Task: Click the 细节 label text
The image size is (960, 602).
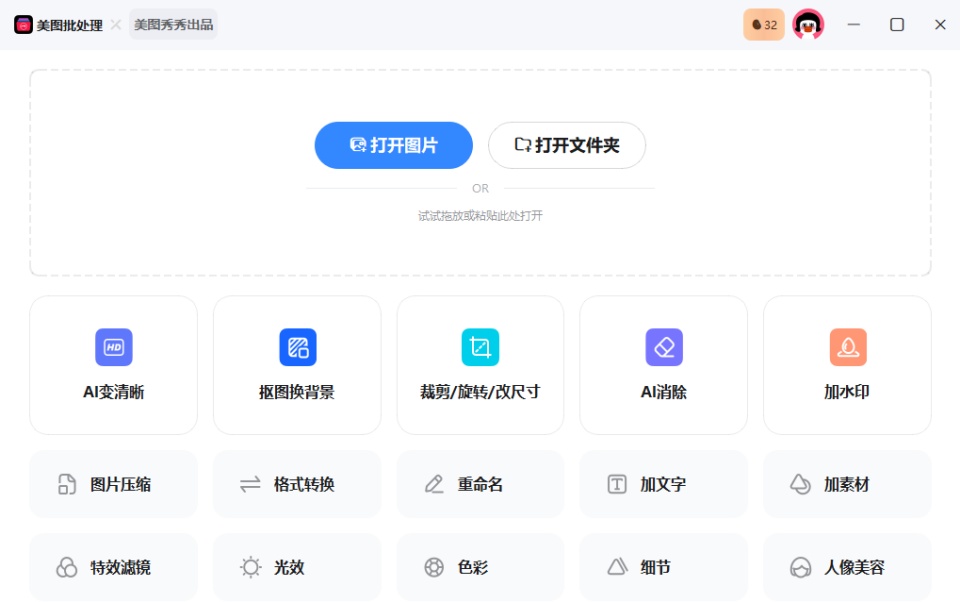Action: click(x=656, y=567)
